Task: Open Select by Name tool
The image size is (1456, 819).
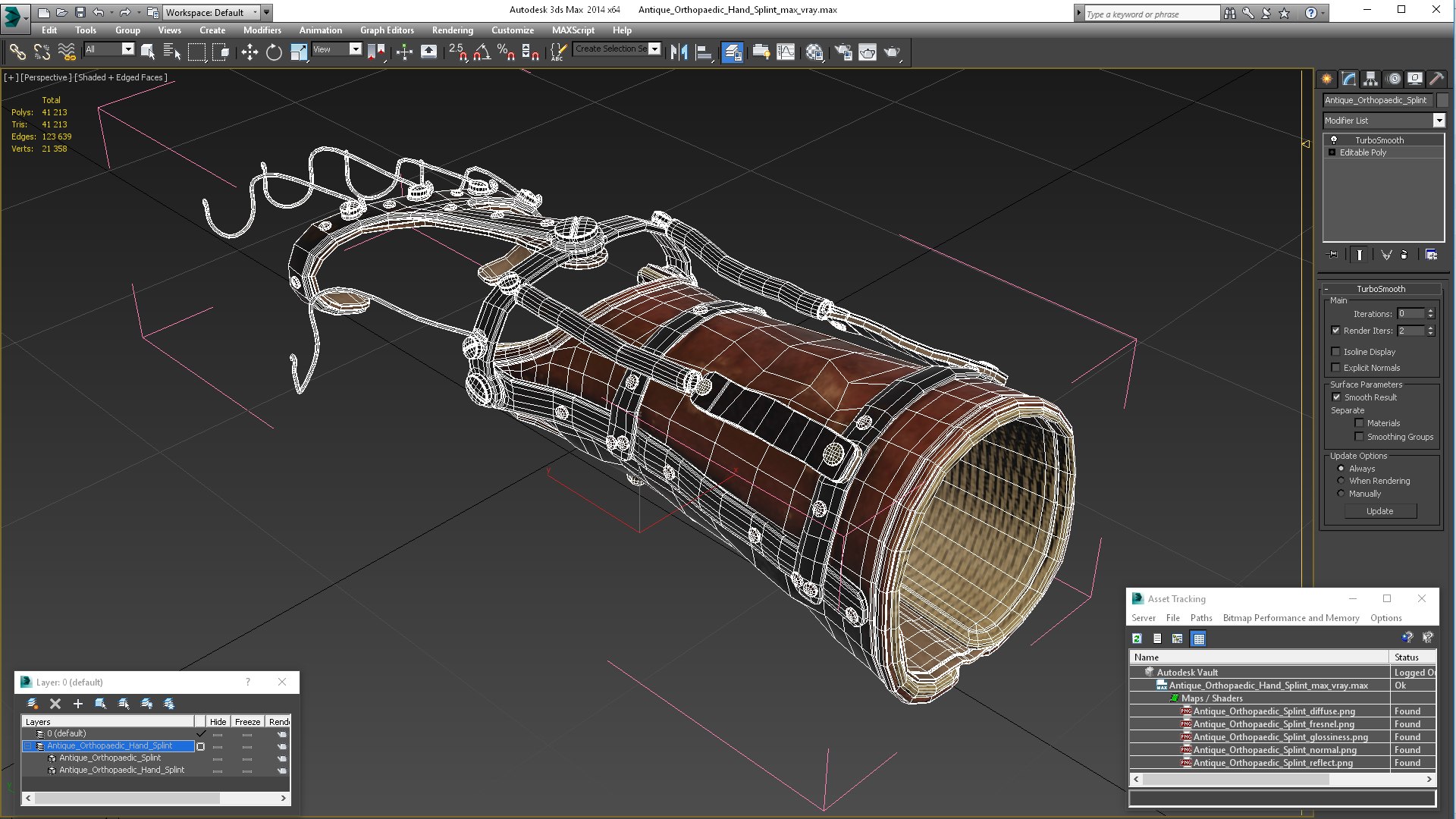Action: click(x=172, y=52)
